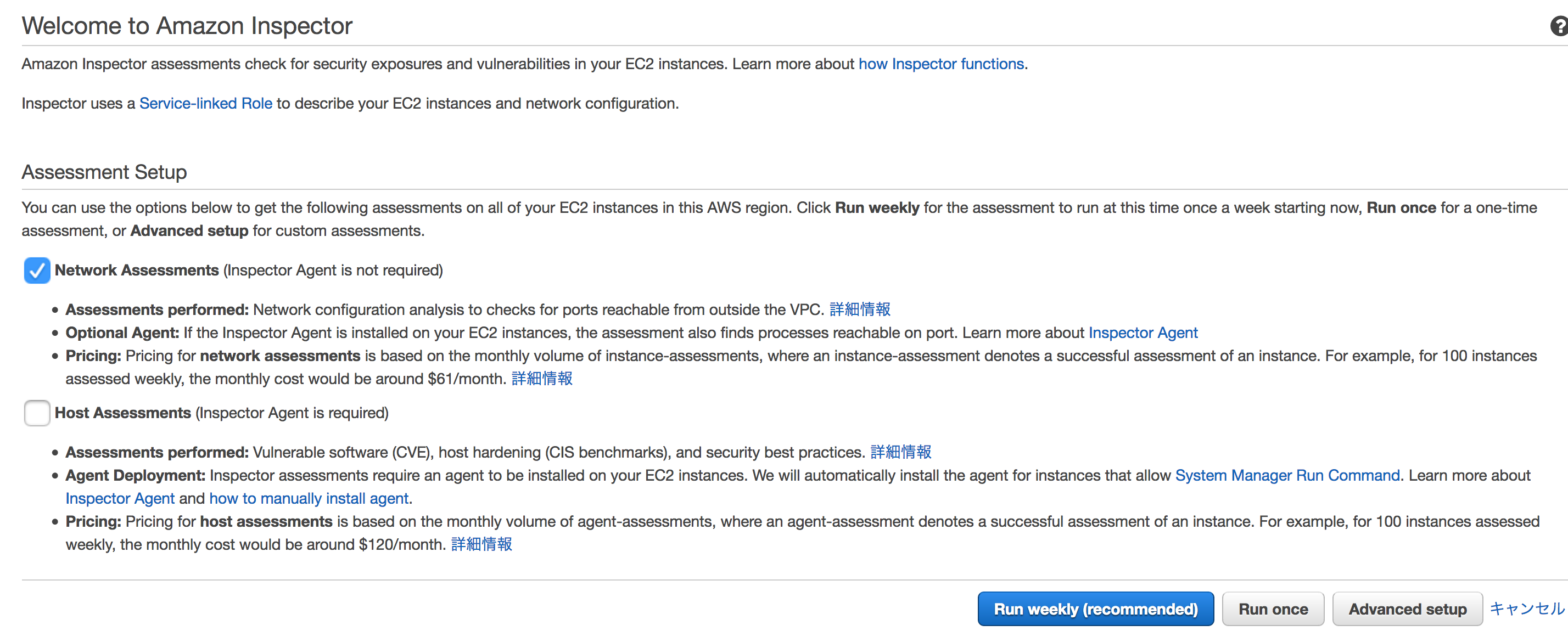The width and height of the screenshot is (1568, 642).
Task: Open how to manually install agent link
Action: (x=309, y=498)
